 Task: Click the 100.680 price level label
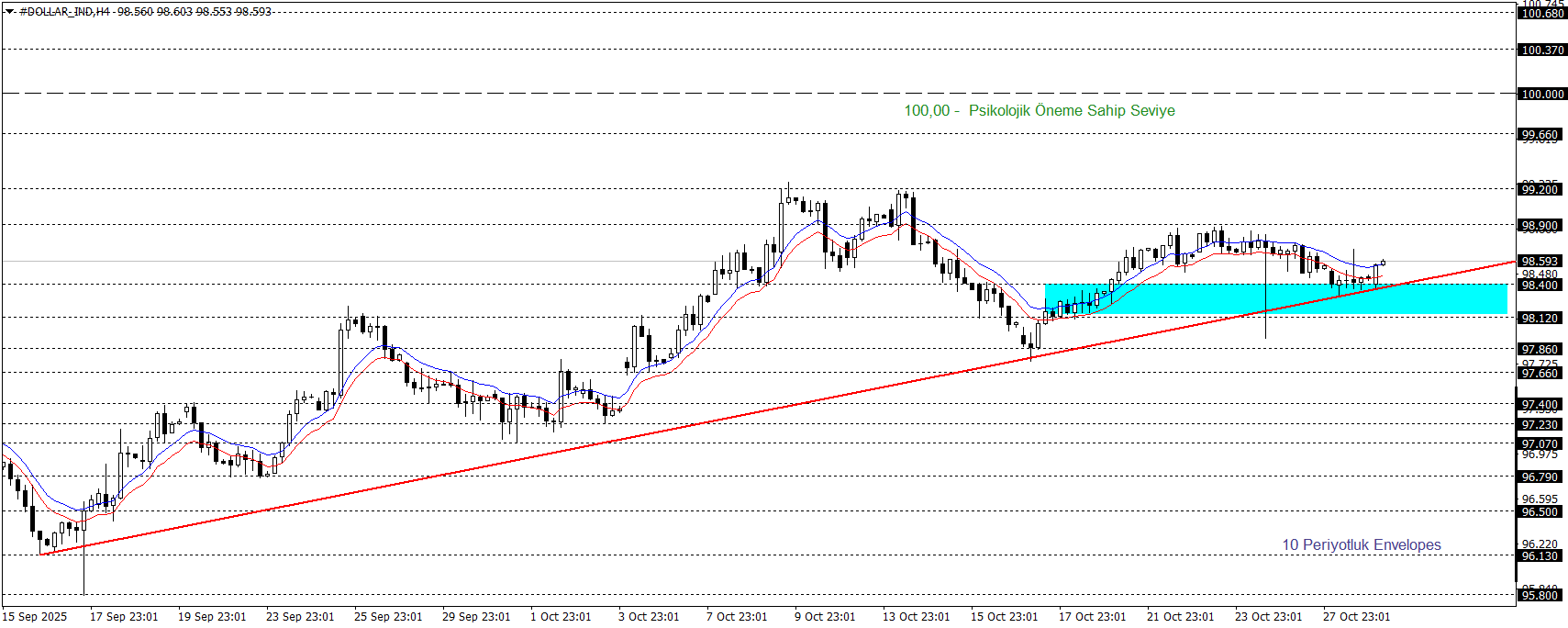click(1541, 14)
